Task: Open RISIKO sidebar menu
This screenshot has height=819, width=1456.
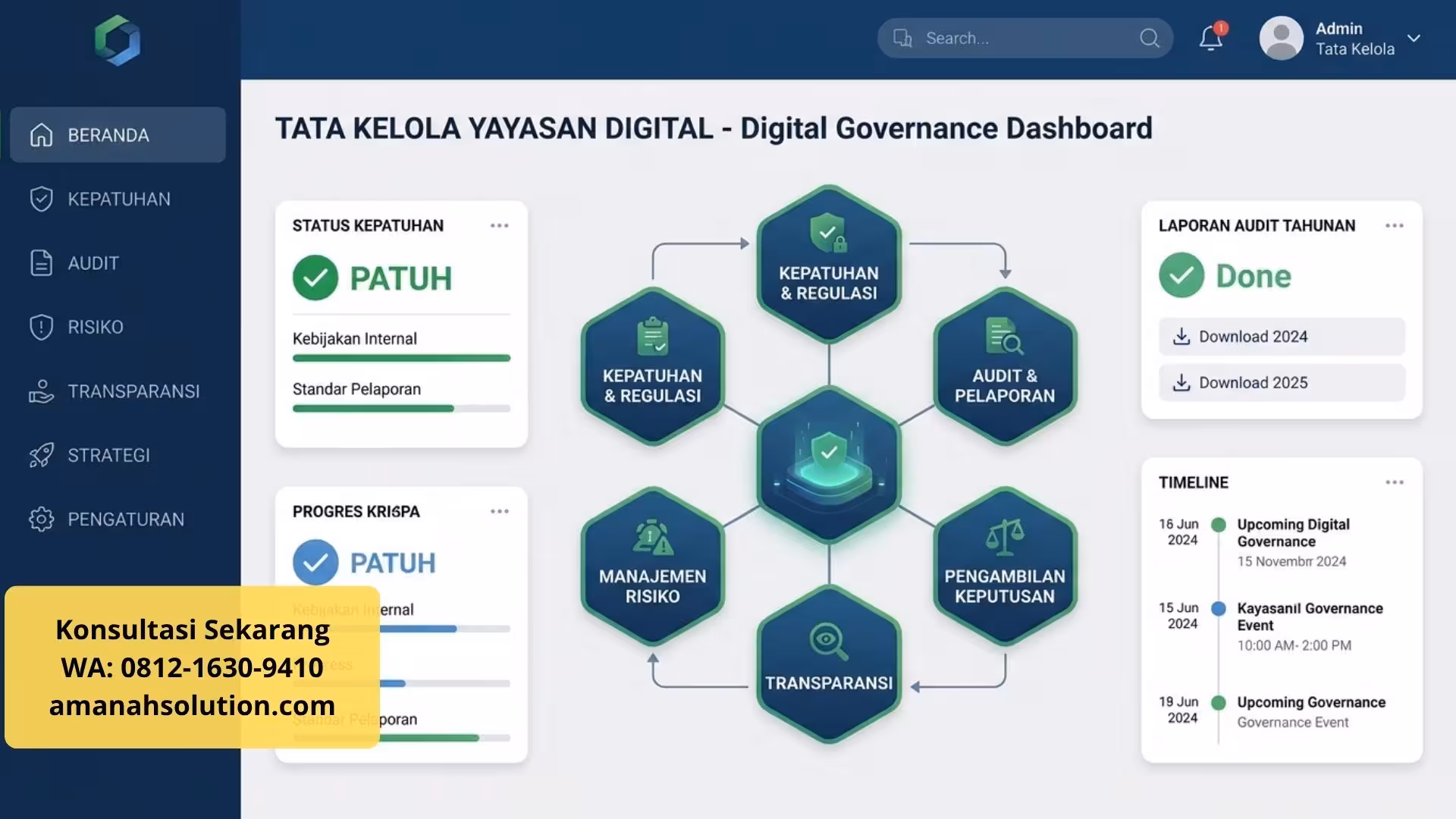Action: pyautogui.click(x=118, y=327)
